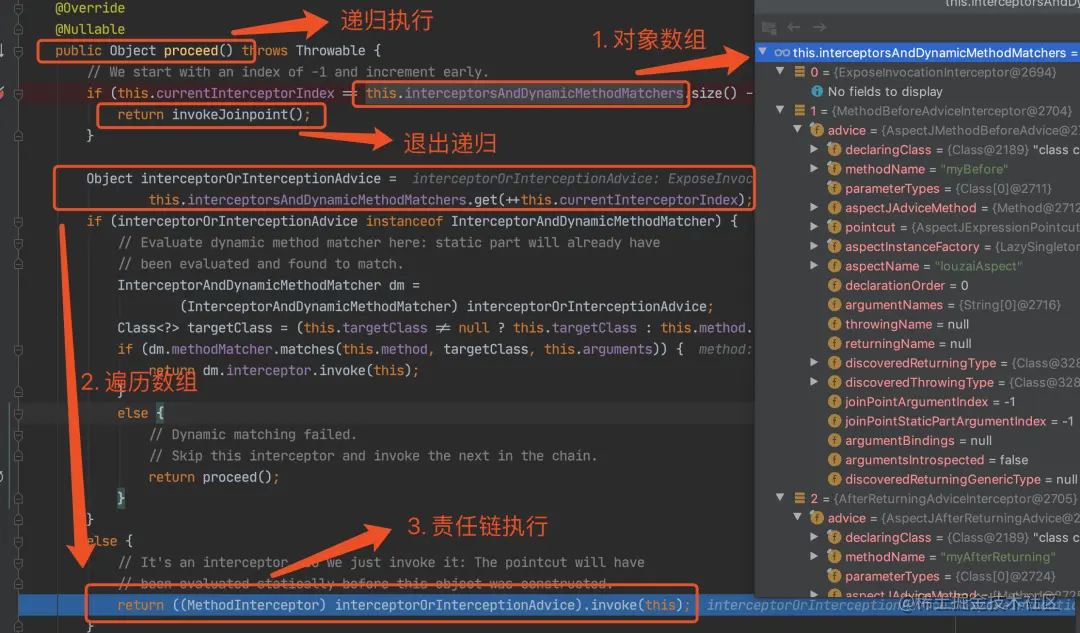Click the field icon beside argumentsIntrospected
Image resolution: width=1080 pixels, height=633 pixels.
(834, 459)
